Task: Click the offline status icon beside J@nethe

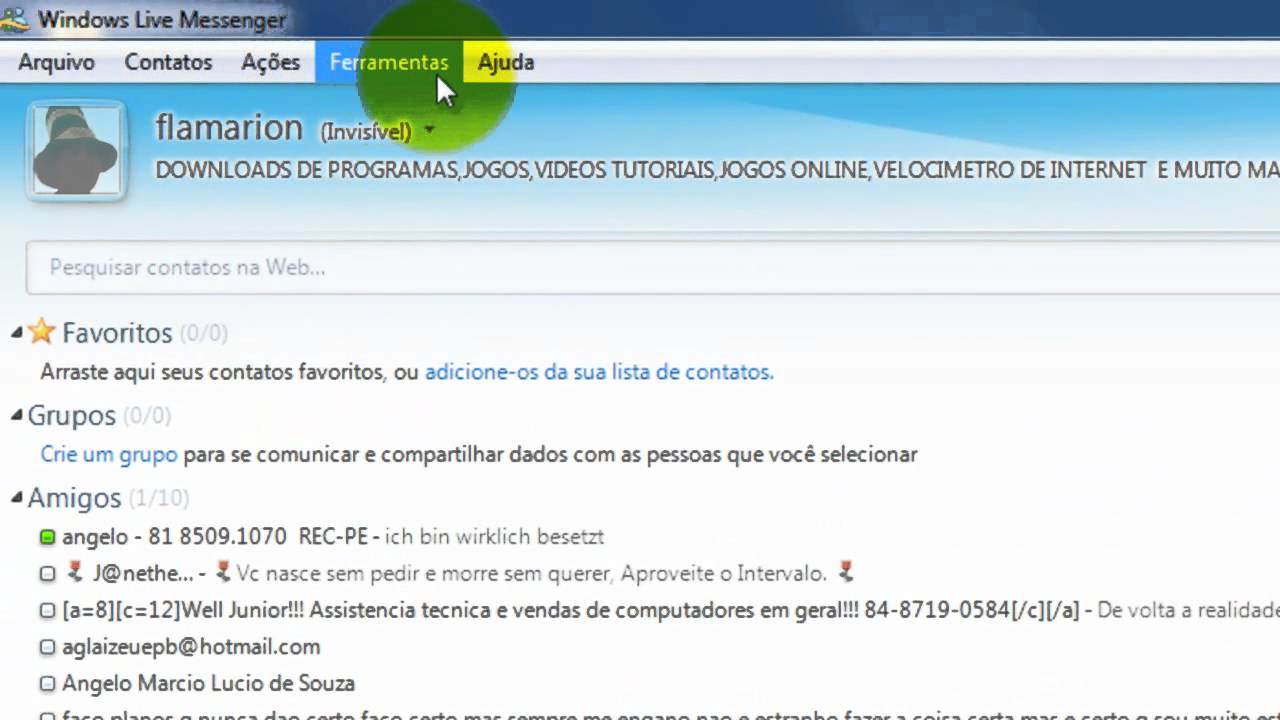Action: pyautogui.click(x=47, y=574)
